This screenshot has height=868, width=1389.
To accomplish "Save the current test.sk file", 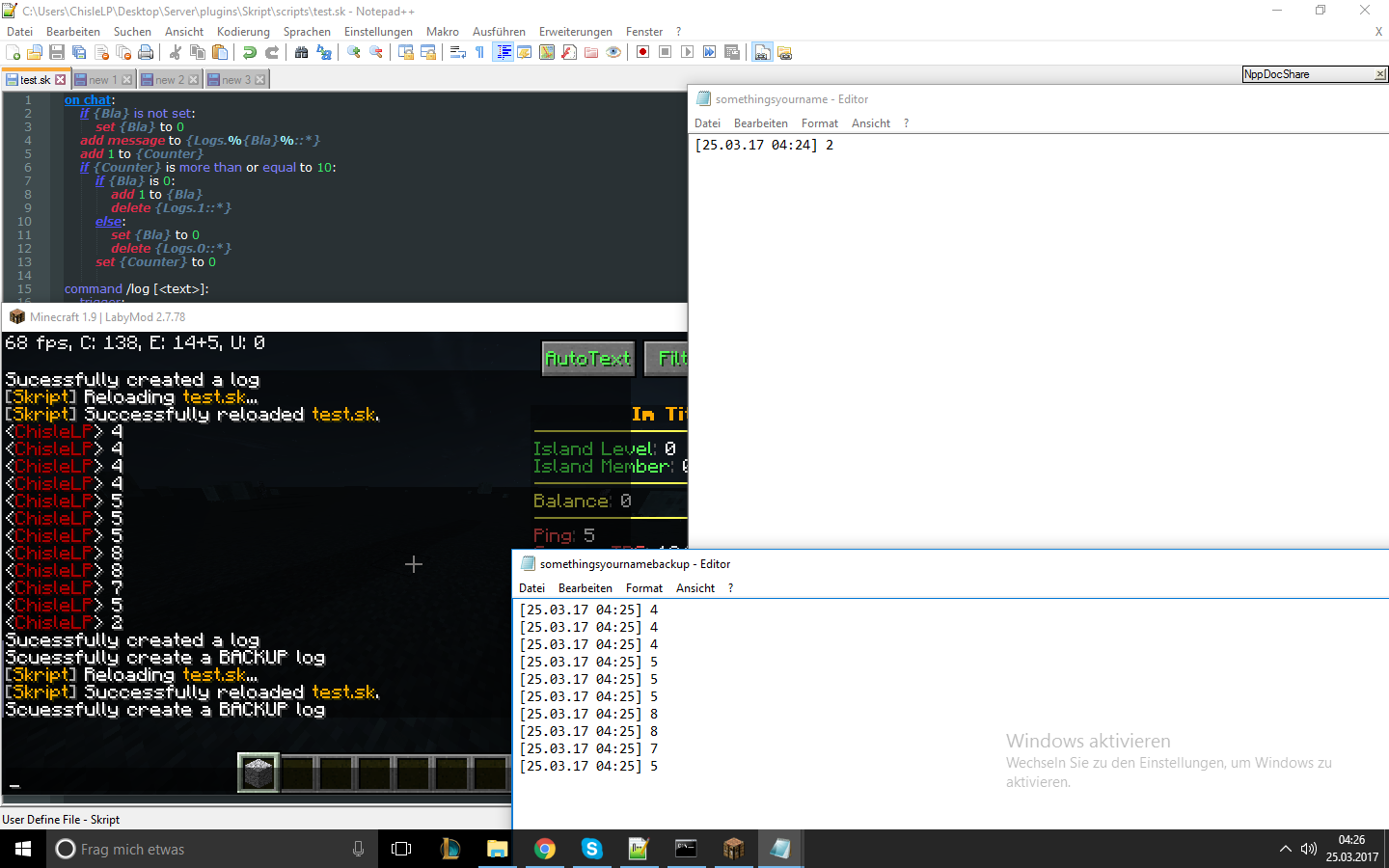I will (x=57, y=52).
